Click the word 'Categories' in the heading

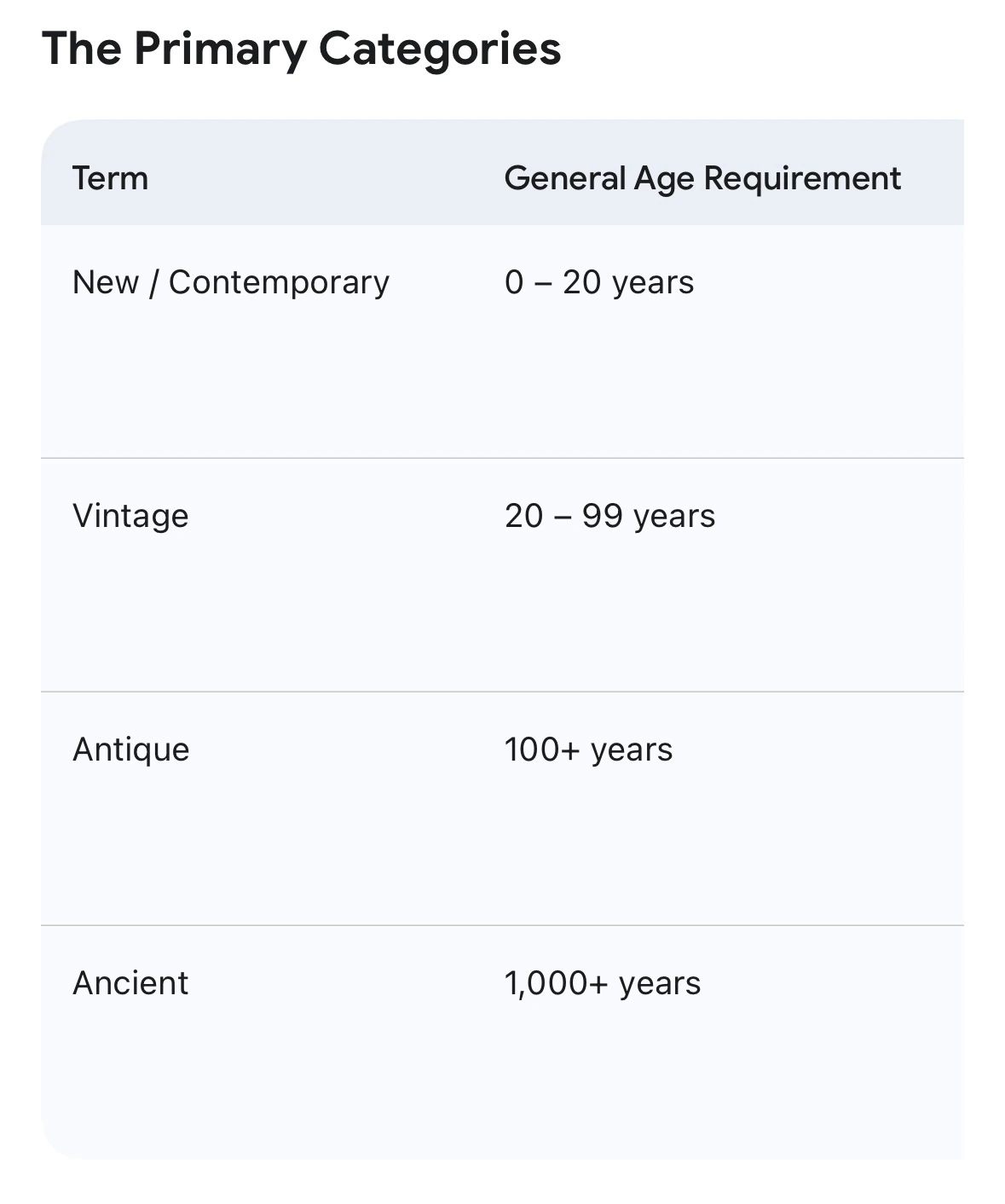440,49
